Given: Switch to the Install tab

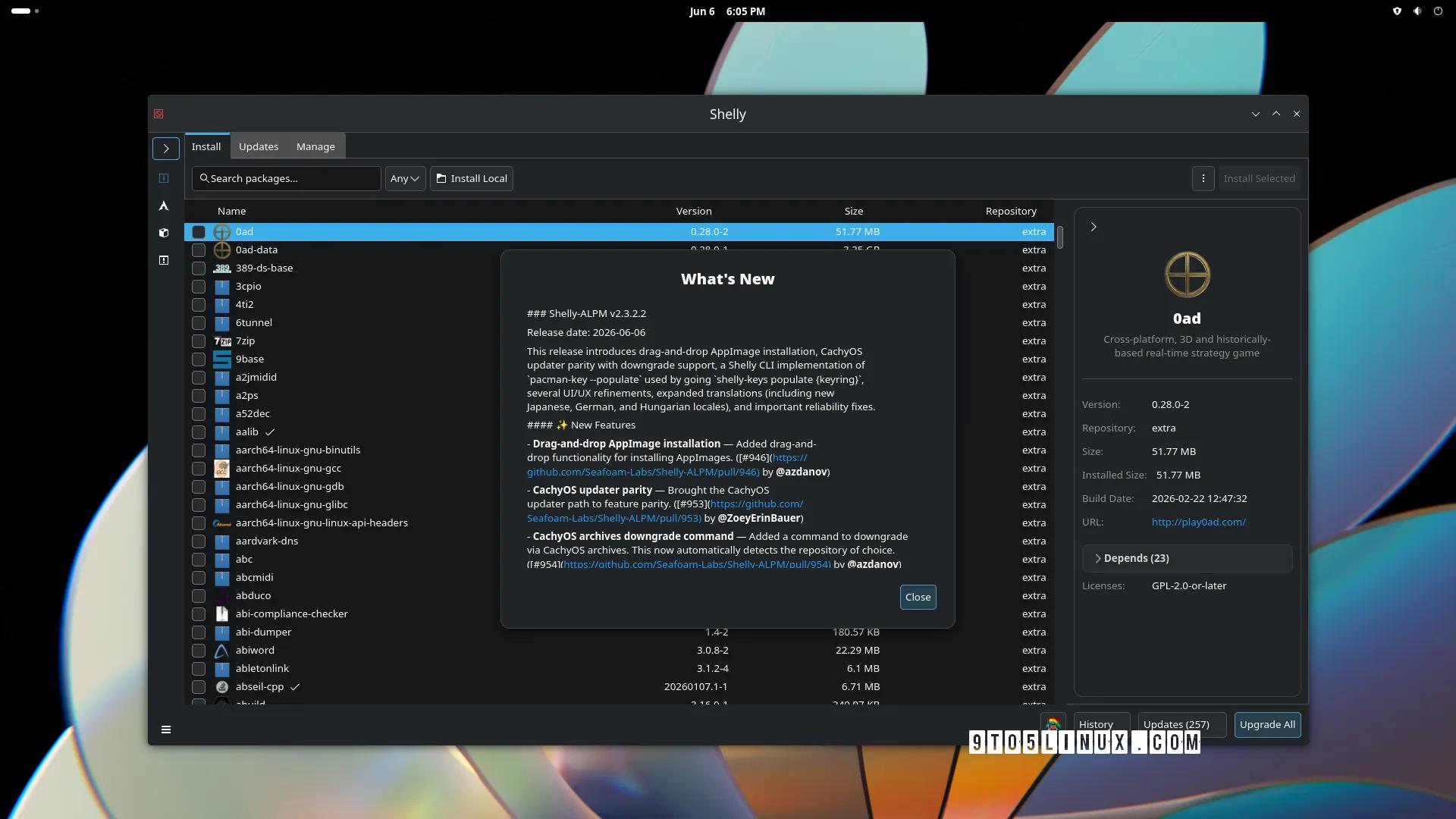Looking at the screenshot, I should [x=206, y=146].
